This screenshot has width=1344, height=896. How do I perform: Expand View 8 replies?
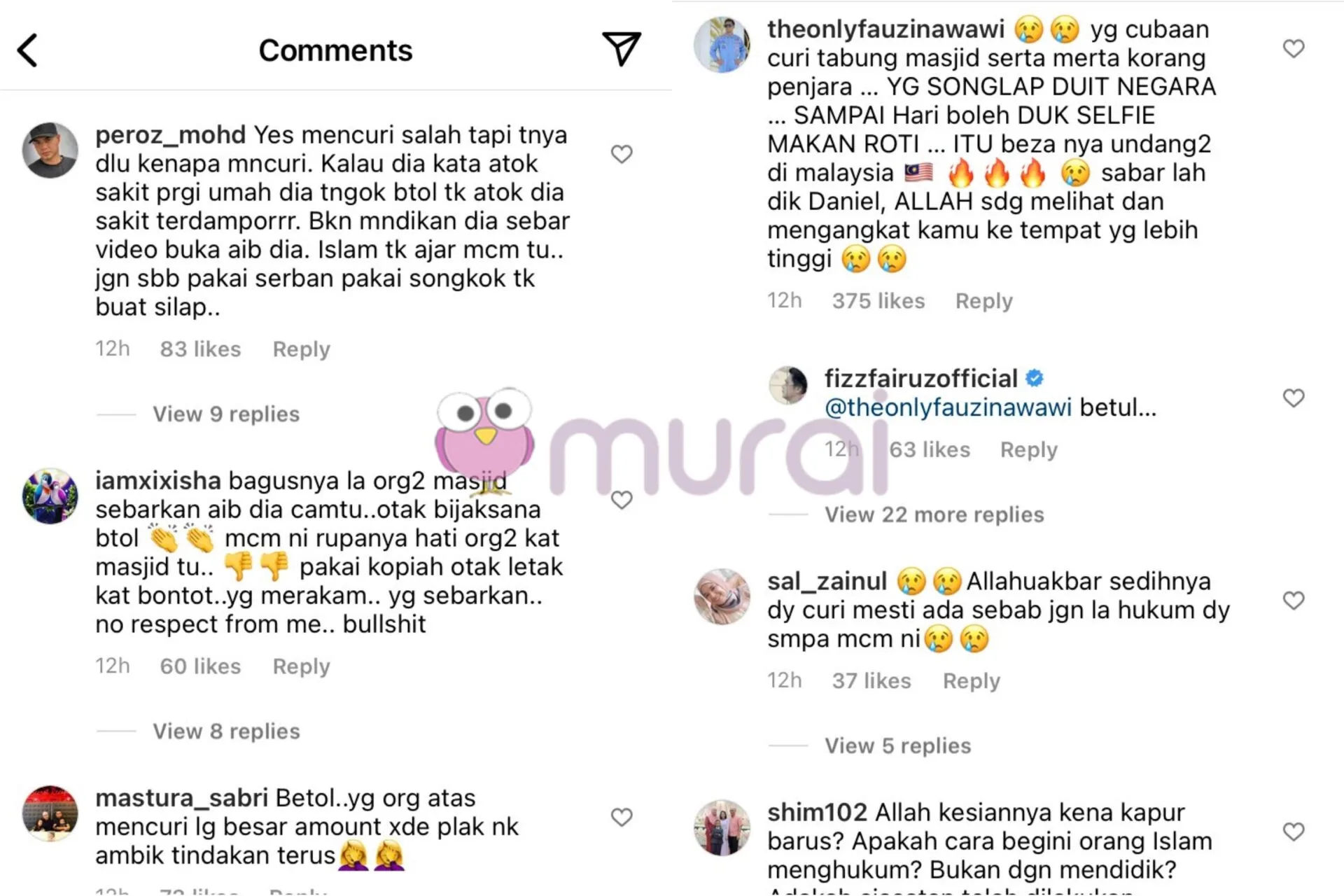[x=226, y=731]
